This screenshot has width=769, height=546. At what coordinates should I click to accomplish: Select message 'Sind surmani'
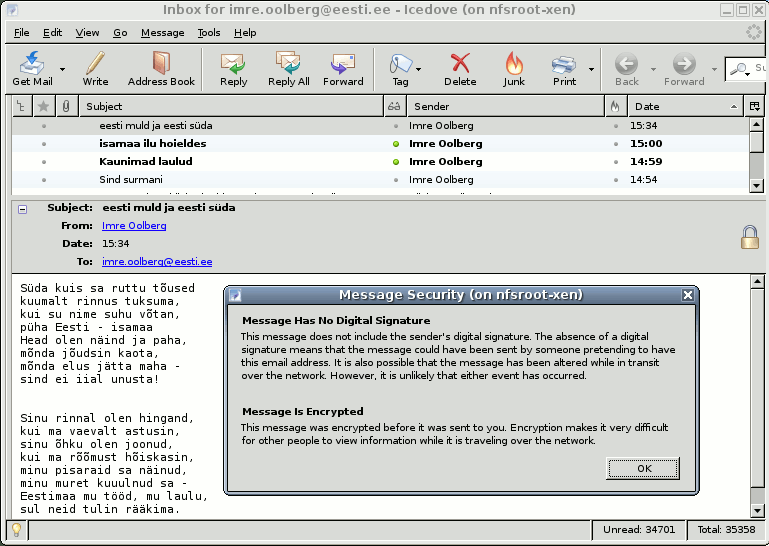(381, 180)
